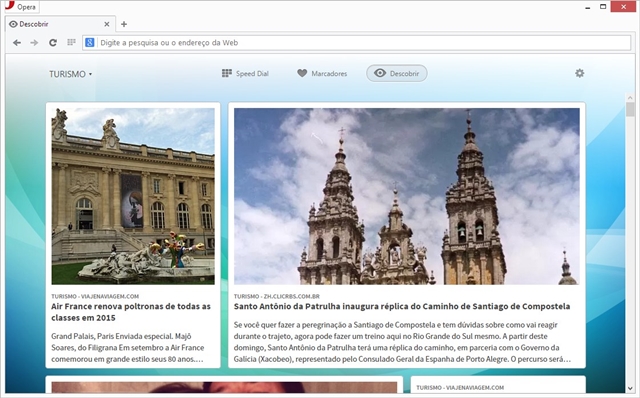Read the Grand Palais article summary text
Screen dimensions: 640x398
click(x=128, y=348)
